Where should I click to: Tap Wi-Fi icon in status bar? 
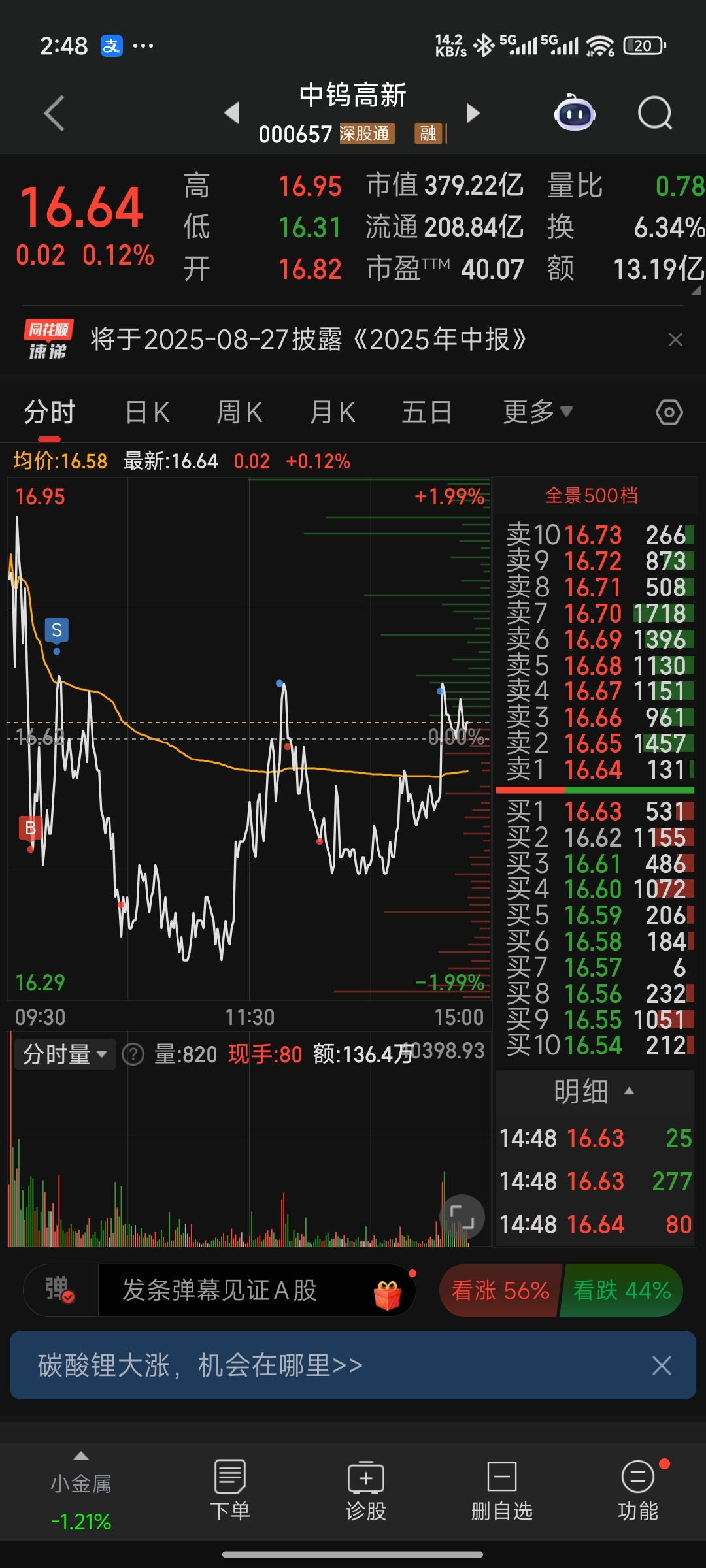point(599,46)
